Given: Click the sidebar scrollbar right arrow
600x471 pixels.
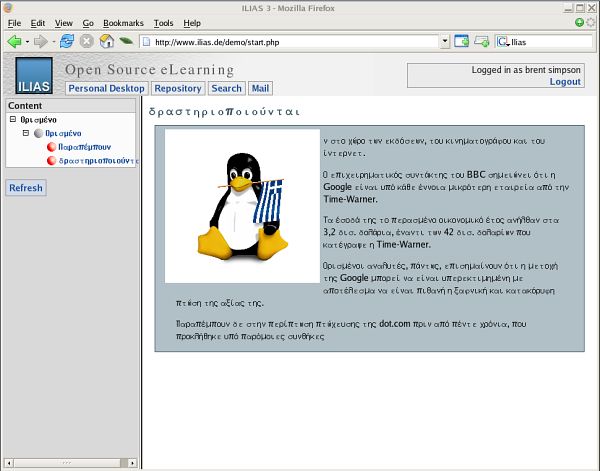Looking at the screenshot, I should coord(132,463).
